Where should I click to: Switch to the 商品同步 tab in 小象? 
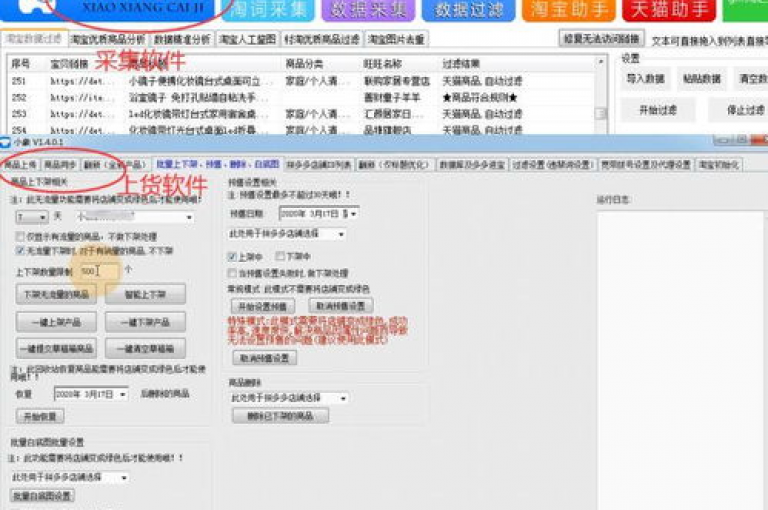(60, 165)
